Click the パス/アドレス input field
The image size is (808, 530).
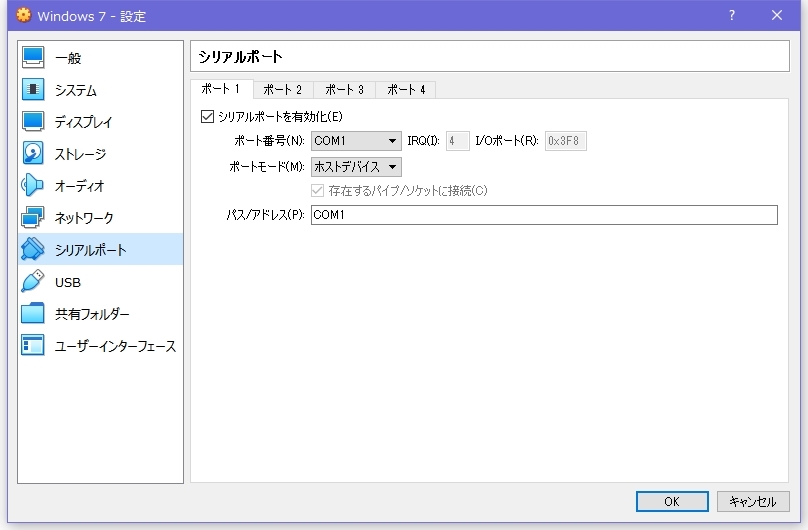(543, 215)
